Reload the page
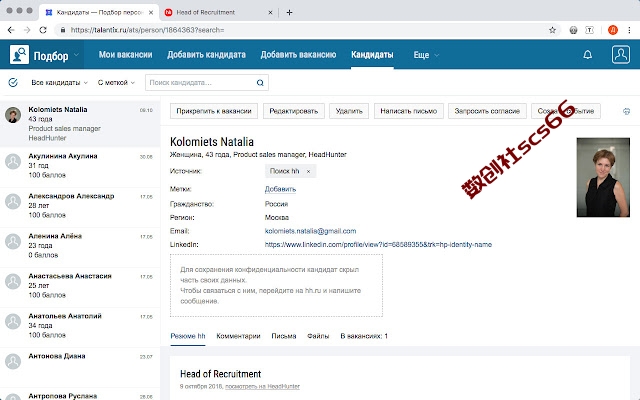Image resolution: width=640 pixels, height=400 pixels. pyautogui.click(x=43, y=30)
